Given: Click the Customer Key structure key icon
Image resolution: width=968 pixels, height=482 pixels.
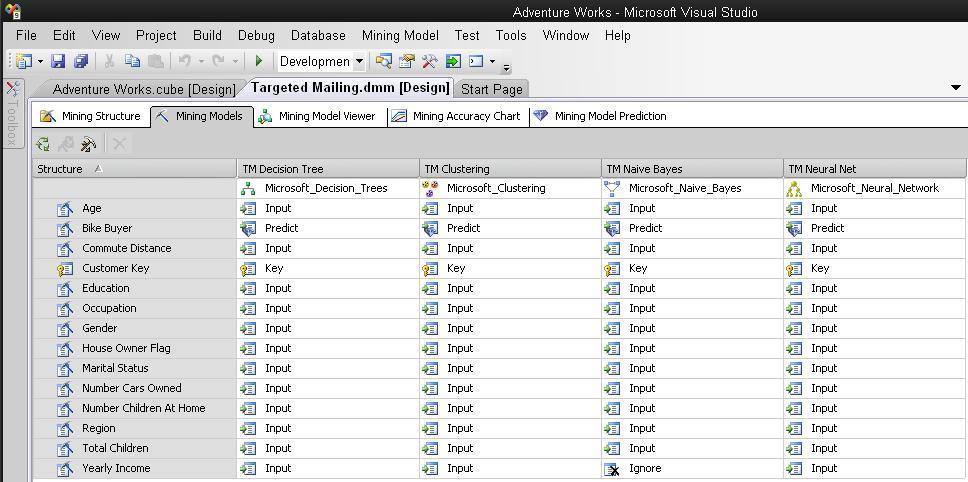Looking at the screenshot, I should 65,269.
